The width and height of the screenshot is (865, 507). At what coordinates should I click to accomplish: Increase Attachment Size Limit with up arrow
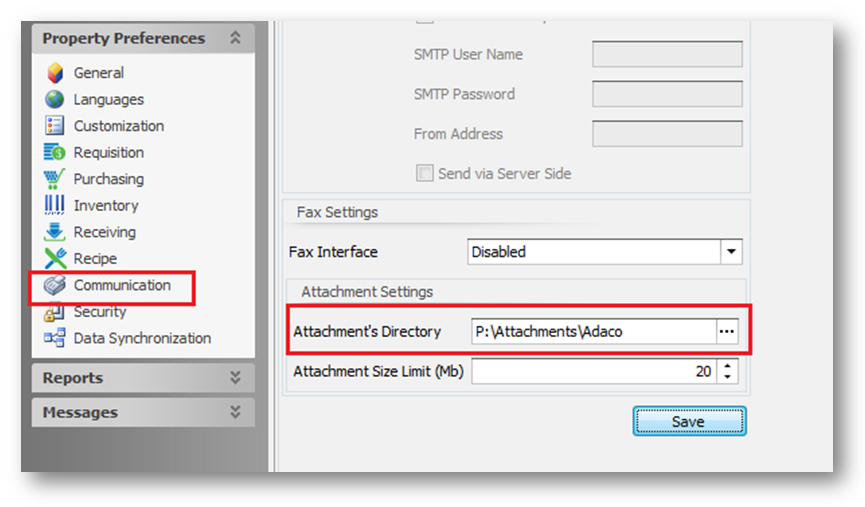point(727,366)
